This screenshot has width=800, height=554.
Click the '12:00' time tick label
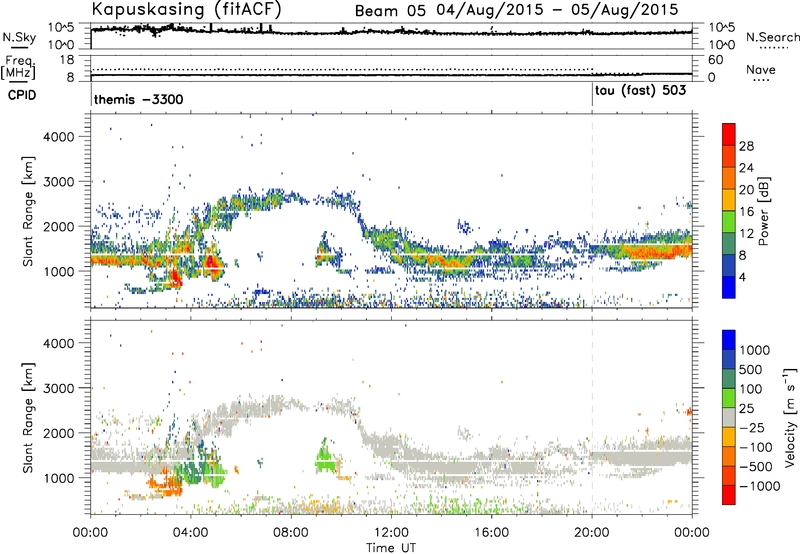pos(391,533)
